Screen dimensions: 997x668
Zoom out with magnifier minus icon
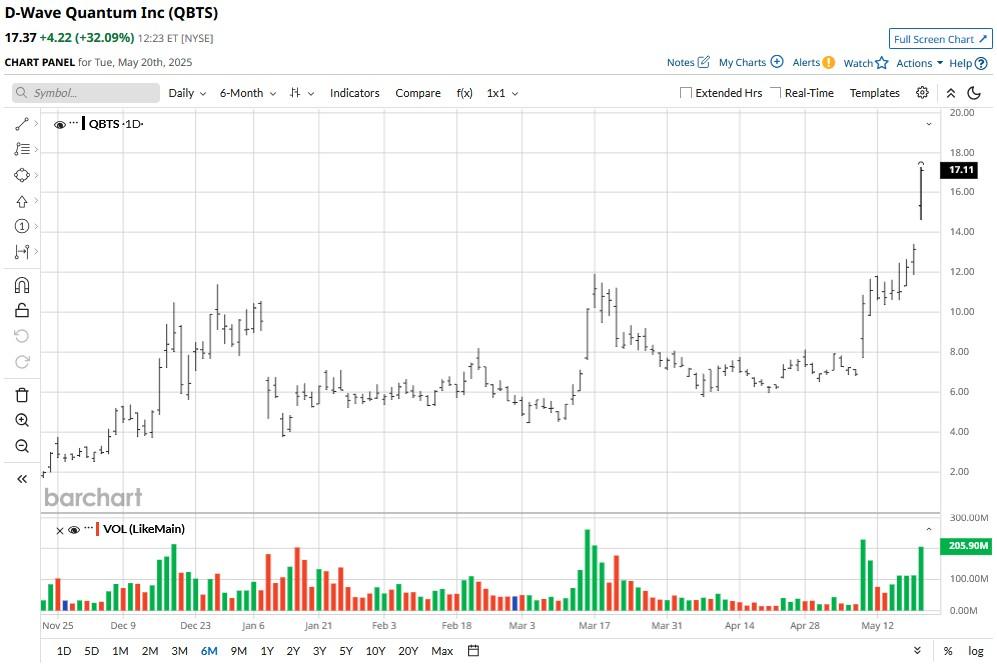pos(22,446)
